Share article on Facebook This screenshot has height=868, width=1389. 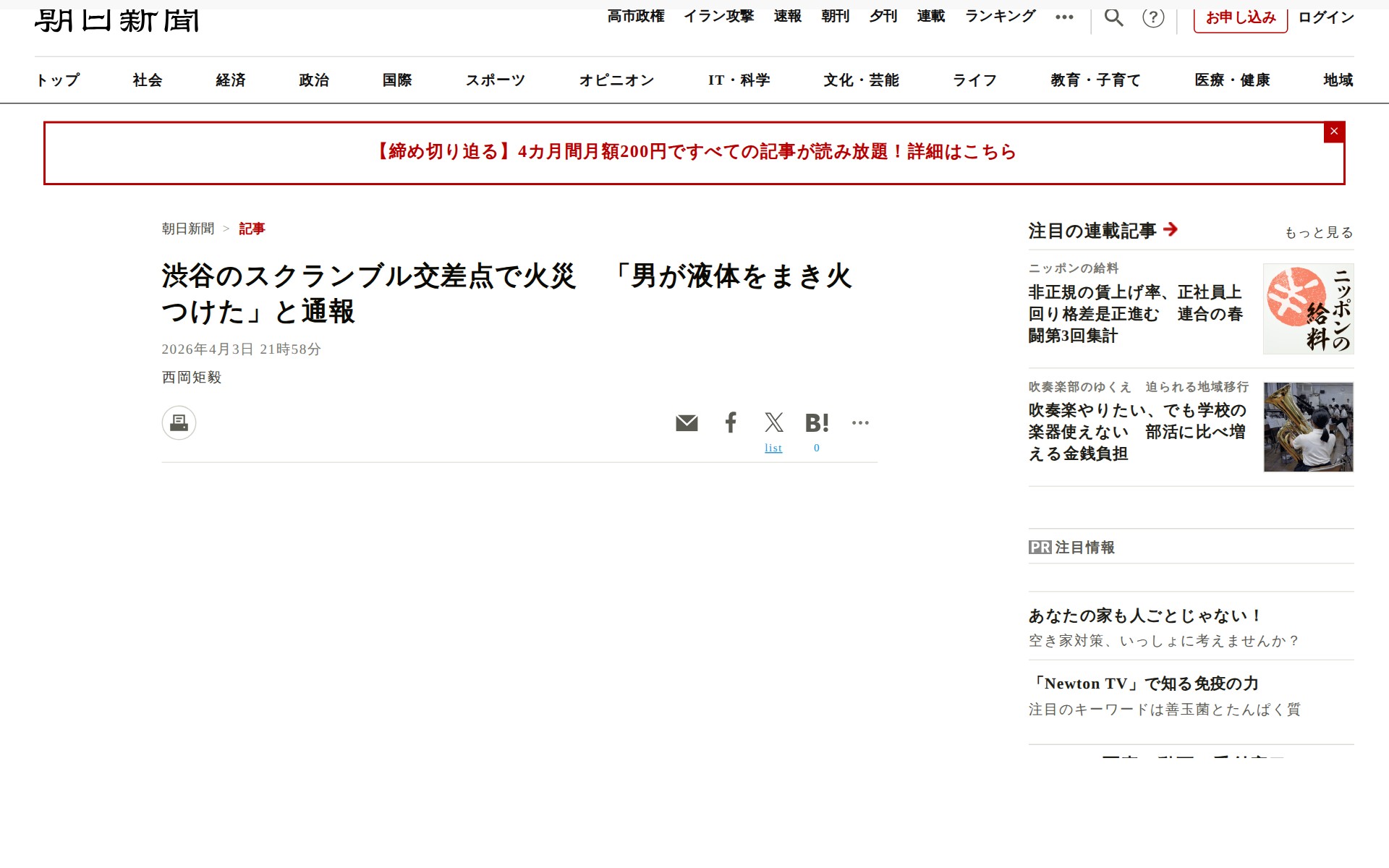731,422
